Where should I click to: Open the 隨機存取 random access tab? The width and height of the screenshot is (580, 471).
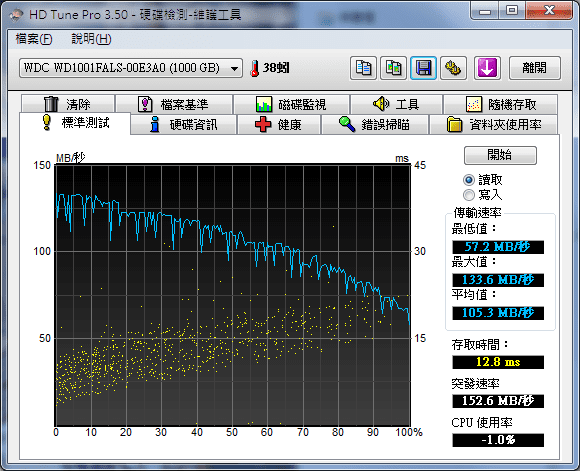(500, 104)
